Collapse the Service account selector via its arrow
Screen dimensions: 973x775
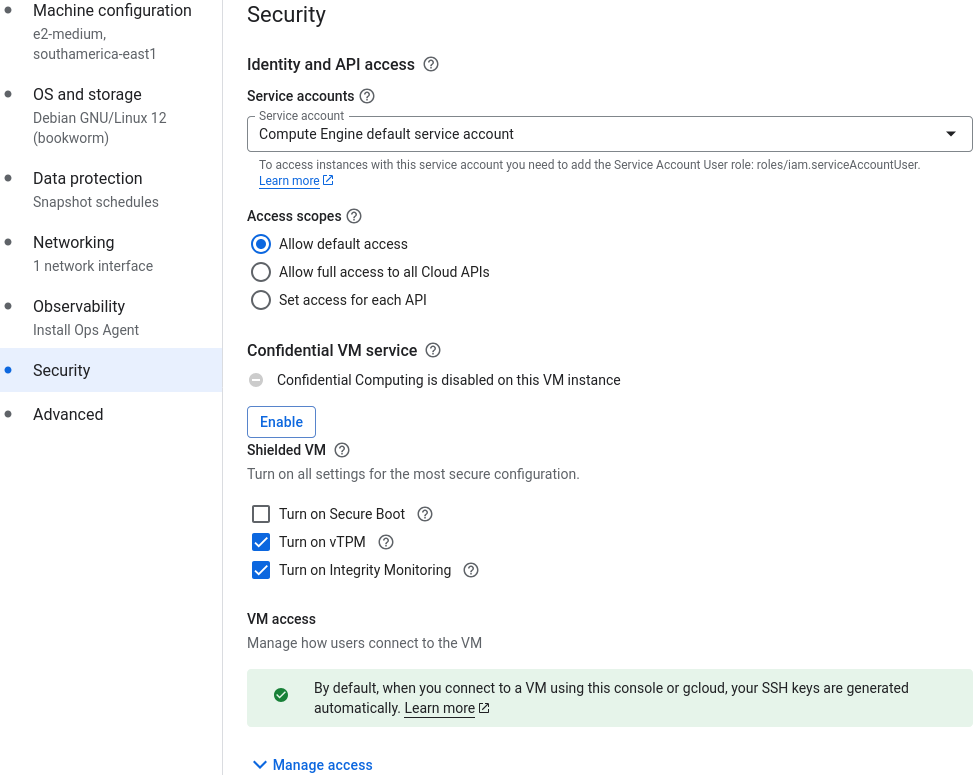click(x=951, y=133)
